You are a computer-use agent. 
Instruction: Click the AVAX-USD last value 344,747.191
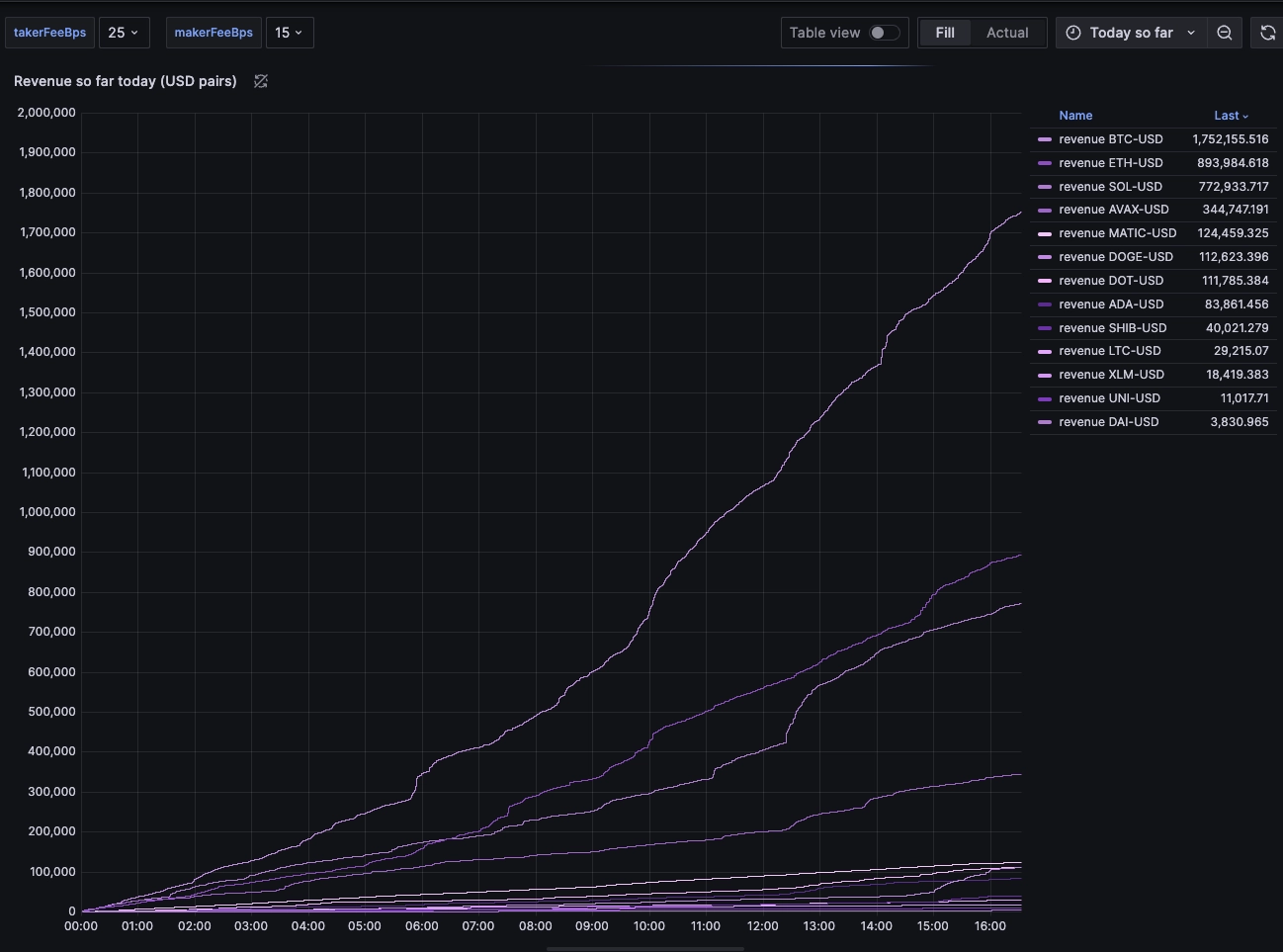coord(1236,210)
